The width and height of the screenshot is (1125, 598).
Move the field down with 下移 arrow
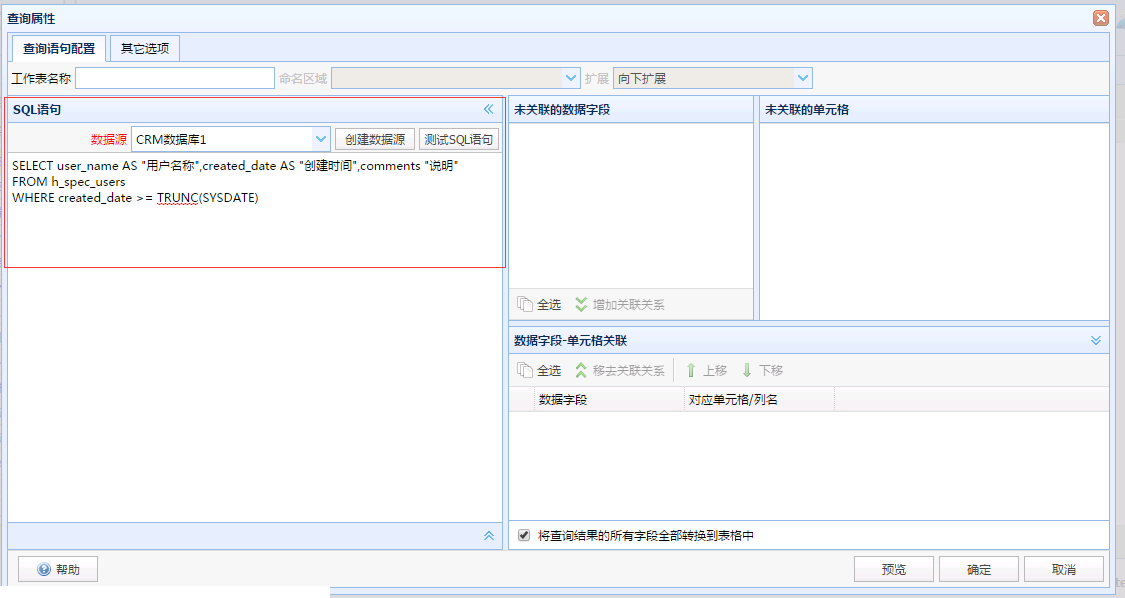click(x=747, y=370)
